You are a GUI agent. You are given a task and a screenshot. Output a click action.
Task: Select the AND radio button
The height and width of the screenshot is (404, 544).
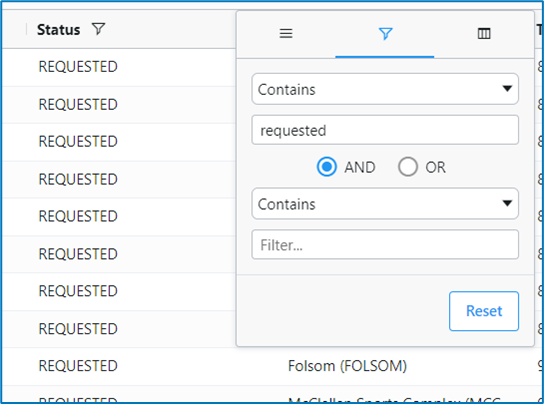(x=326, y=167)
